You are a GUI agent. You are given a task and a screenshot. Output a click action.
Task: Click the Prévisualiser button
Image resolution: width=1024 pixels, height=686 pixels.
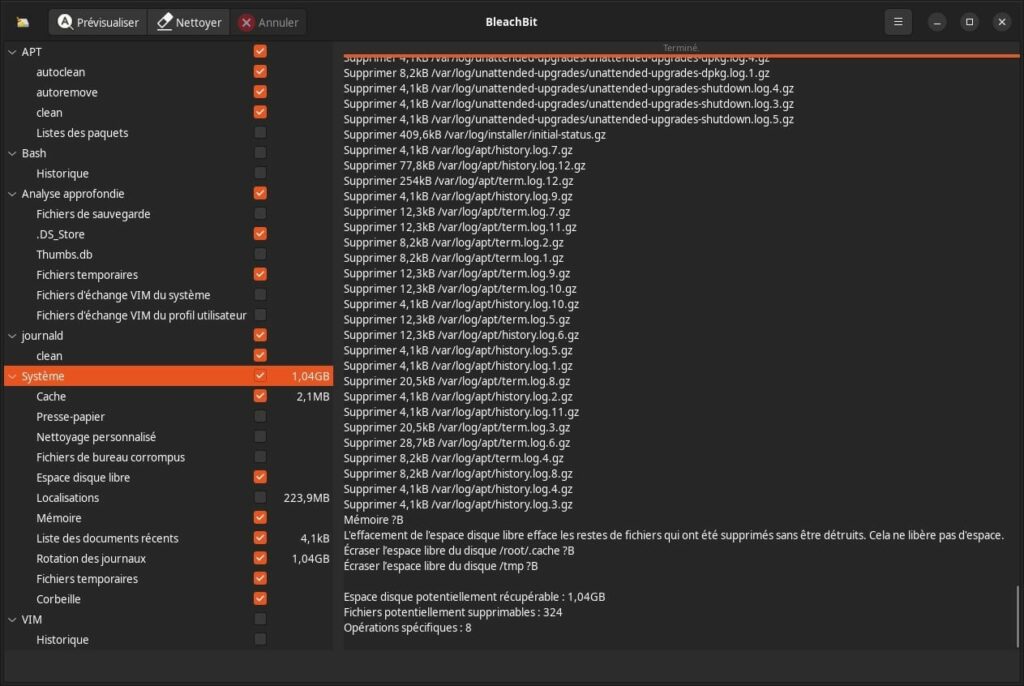[x=98, y=22]
